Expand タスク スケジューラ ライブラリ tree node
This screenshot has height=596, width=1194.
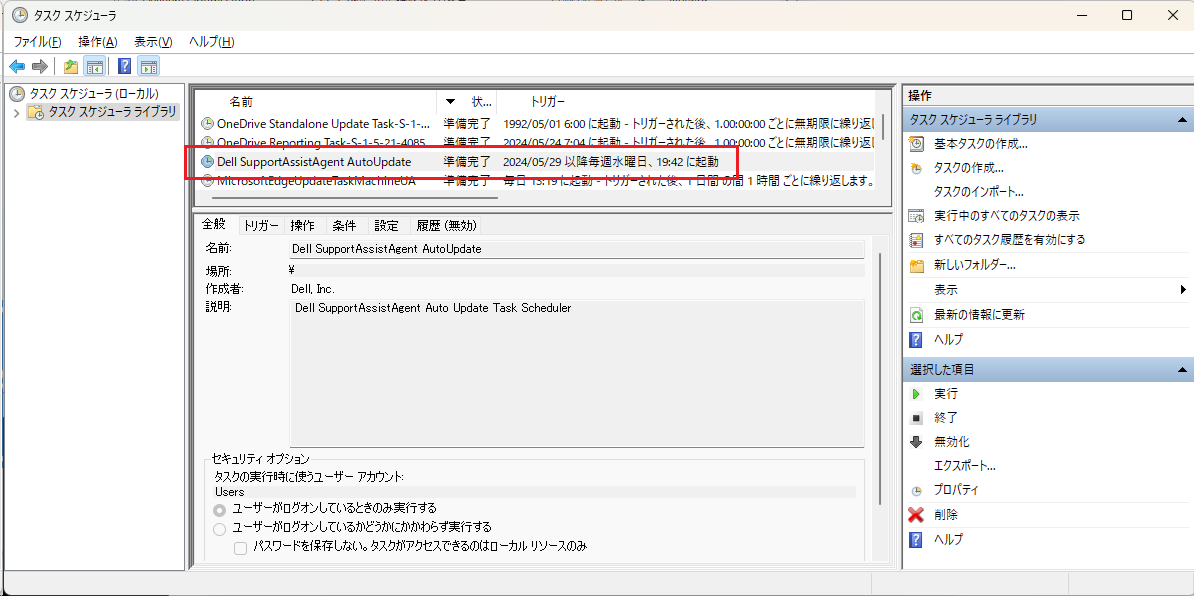point(16,112)
